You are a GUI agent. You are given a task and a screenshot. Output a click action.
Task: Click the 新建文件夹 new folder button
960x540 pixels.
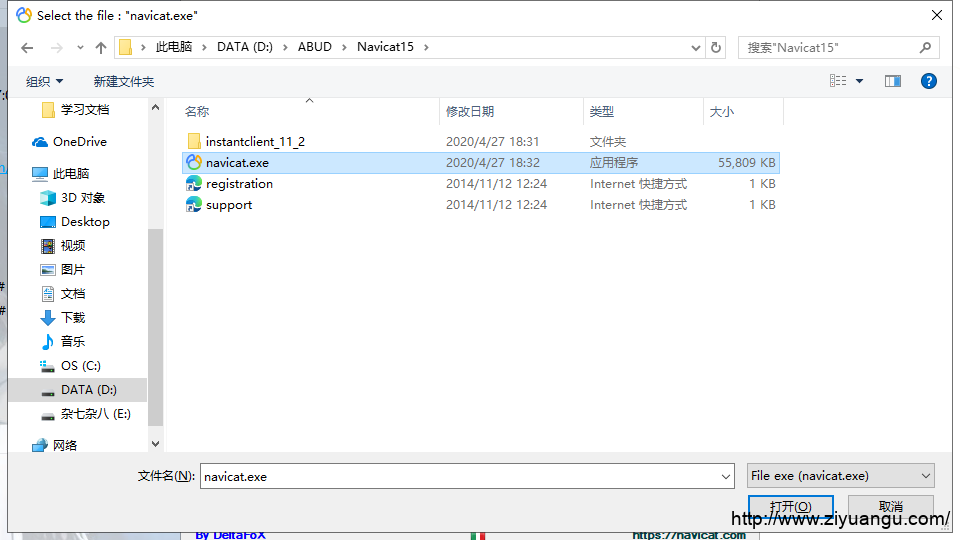tap(124, 81)
